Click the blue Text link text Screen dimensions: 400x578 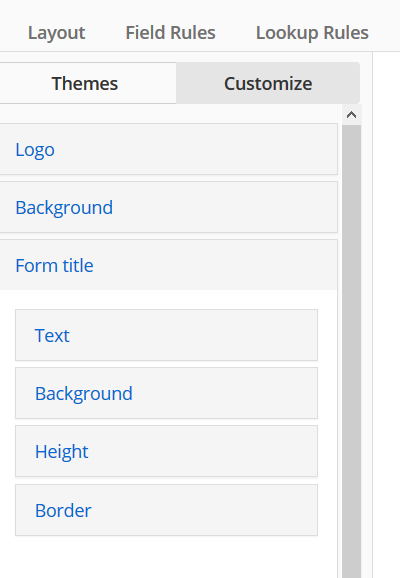tap(52, 335)
